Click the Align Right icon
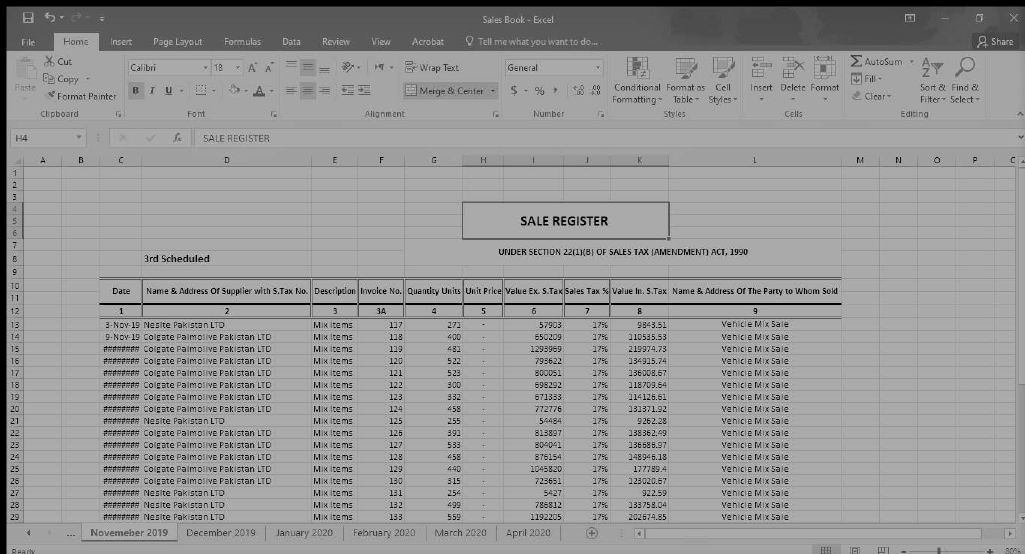The height and width of the screenshot is (554, 1025). click(x=324, y=90)
